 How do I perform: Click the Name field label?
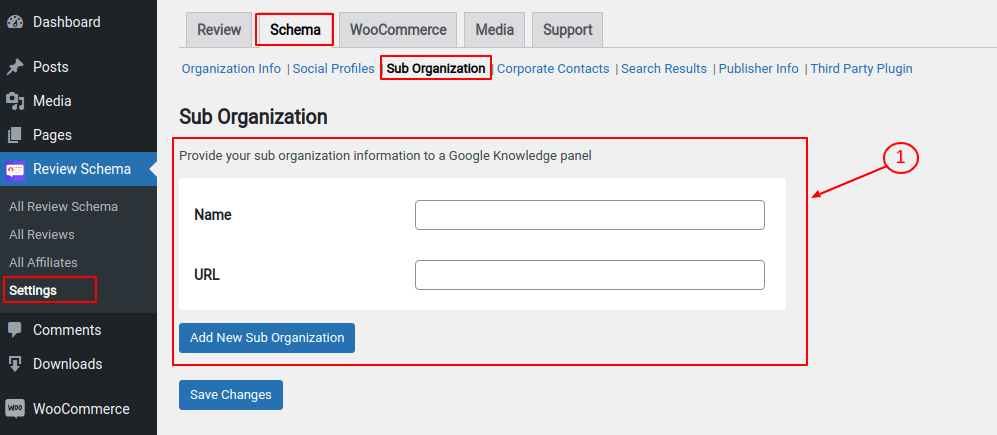click(x=213, y=215)
